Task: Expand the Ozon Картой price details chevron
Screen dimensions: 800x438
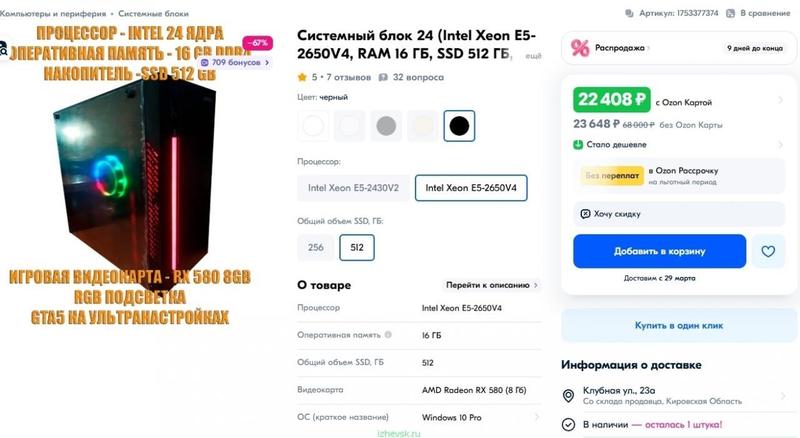Action: (781, 100)
